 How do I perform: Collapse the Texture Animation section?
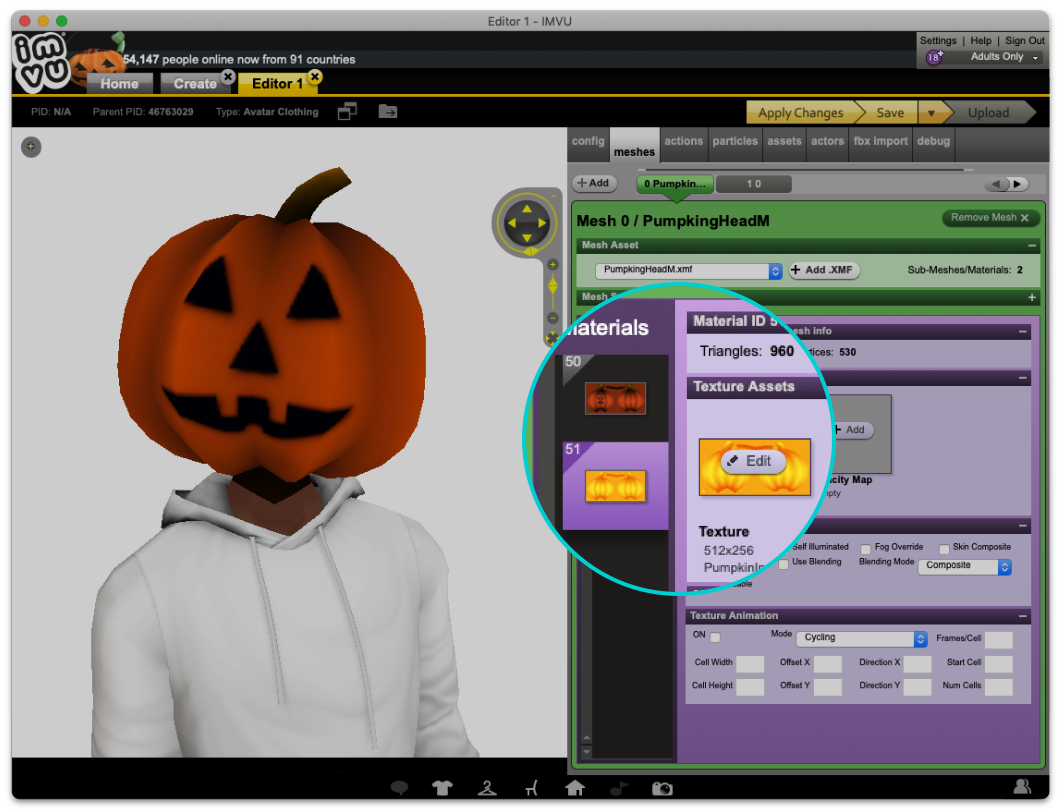click(x=1023, y=616)
